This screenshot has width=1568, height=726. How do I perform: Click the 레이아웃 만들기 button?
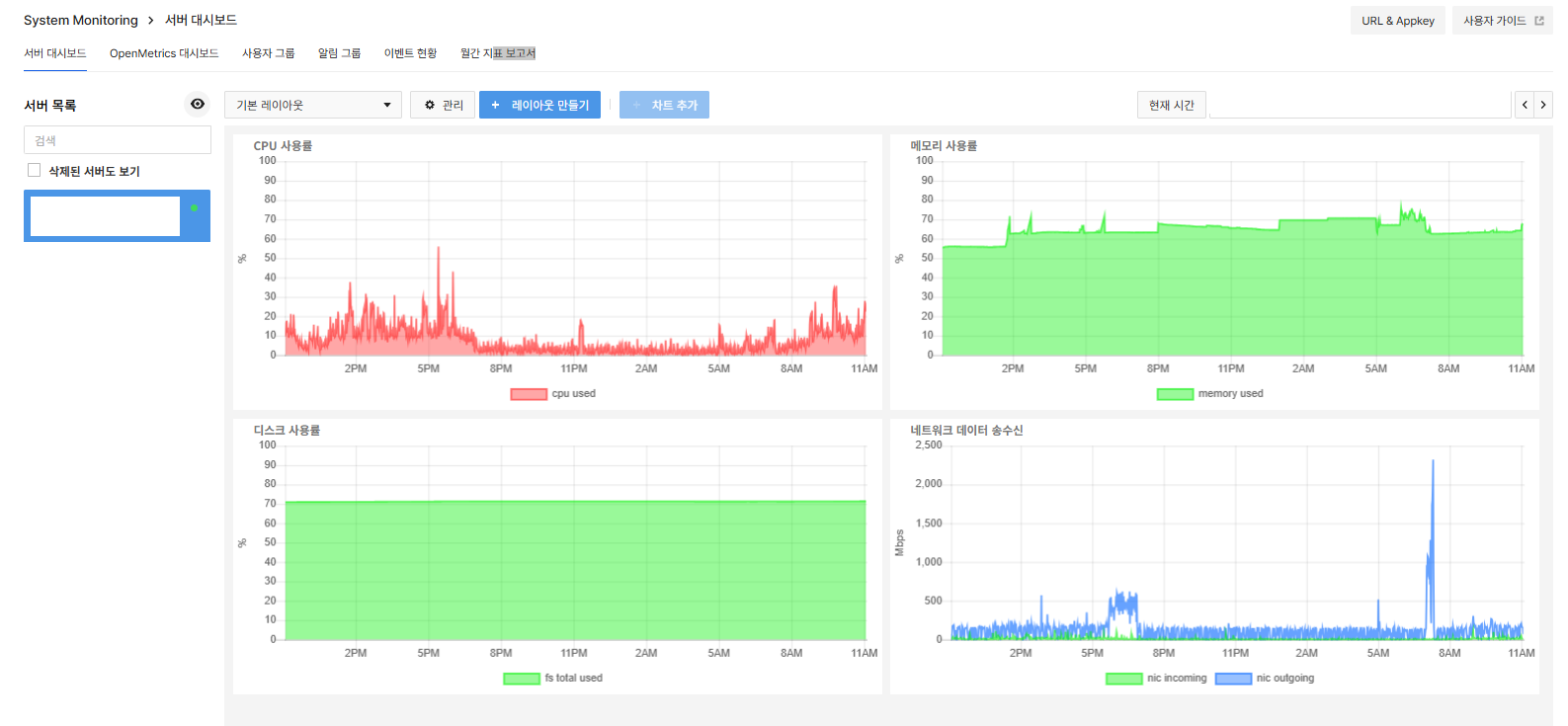(539, 105)
